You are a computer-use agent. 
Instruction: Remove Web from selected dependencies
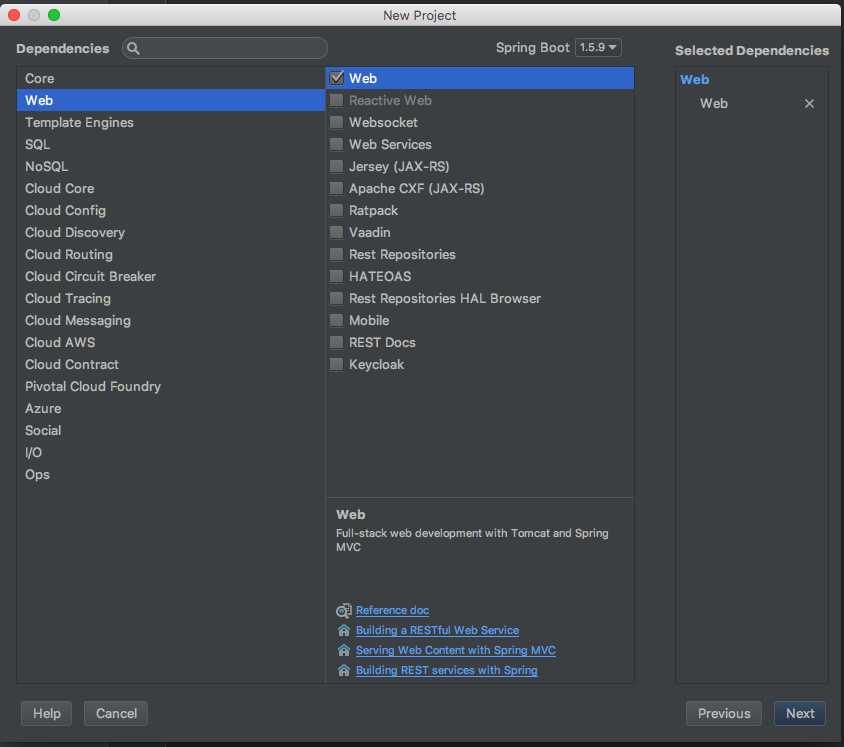(x=809, y=103)
